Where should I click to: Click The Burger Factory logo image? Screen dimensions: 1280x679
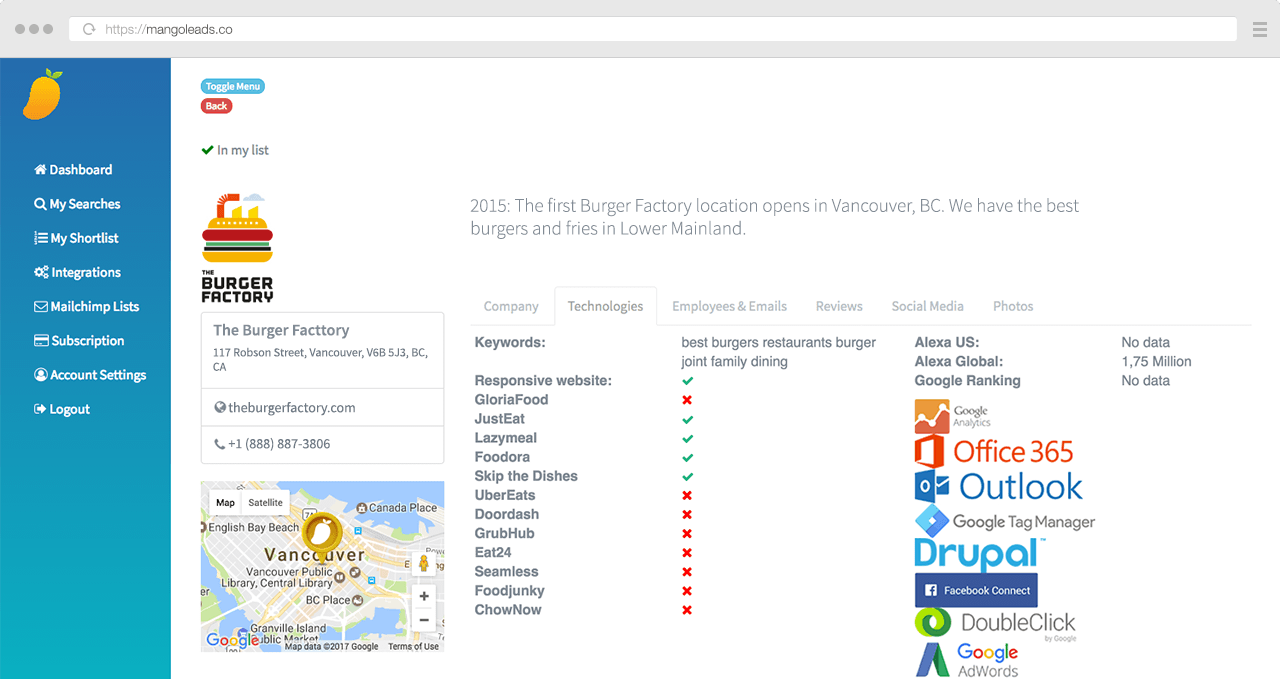point(237,247)
